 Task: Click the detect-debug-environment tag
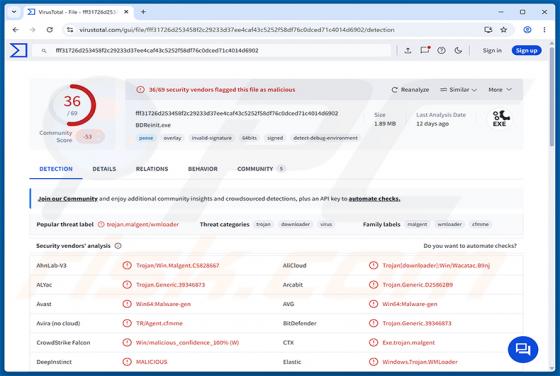(x=325, y=138)
